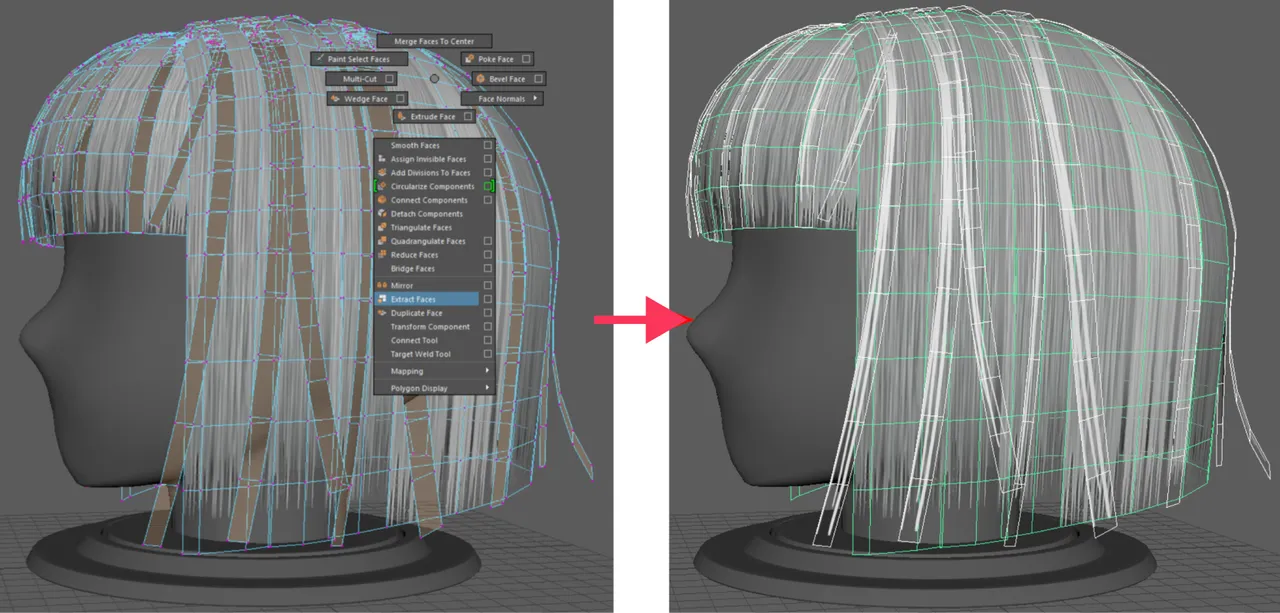Click the Wedge Face icon
Viewport: 1280px width, 613px height.
click(x=336, y=99)
